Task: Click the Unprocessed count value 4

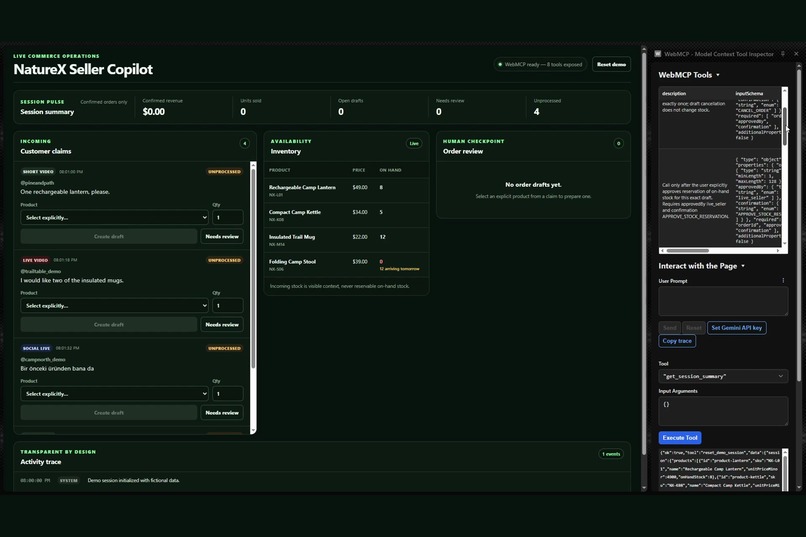Action: coord(536,112)
